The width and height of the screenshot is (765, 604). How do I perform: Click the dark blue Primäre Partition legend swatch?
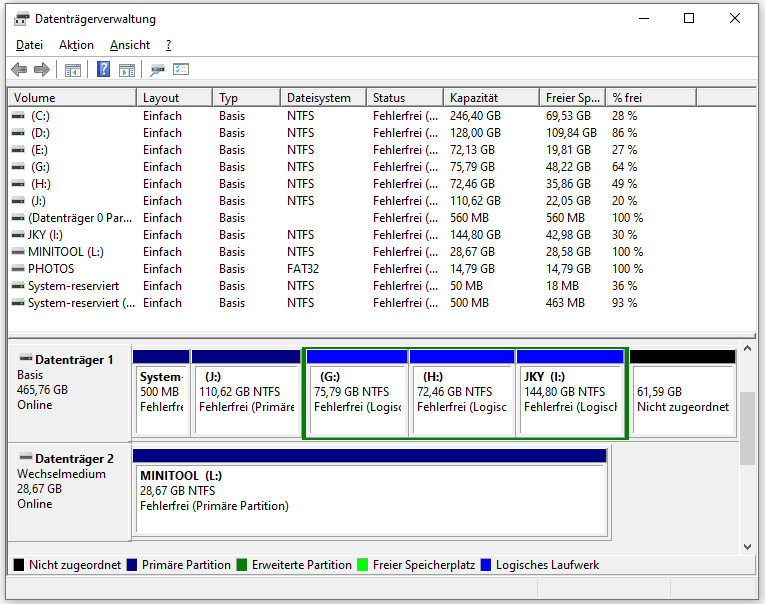tap(132, 565)
